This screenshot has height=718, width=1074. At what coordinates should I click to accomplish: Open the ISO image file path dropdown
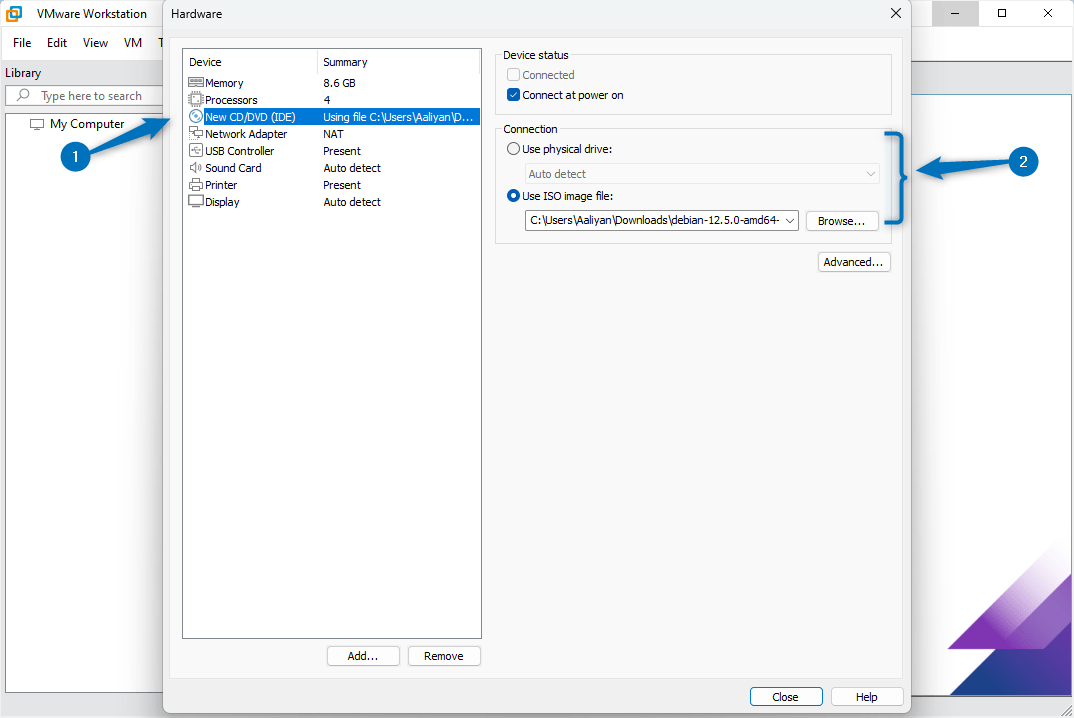tap(789, 220)
